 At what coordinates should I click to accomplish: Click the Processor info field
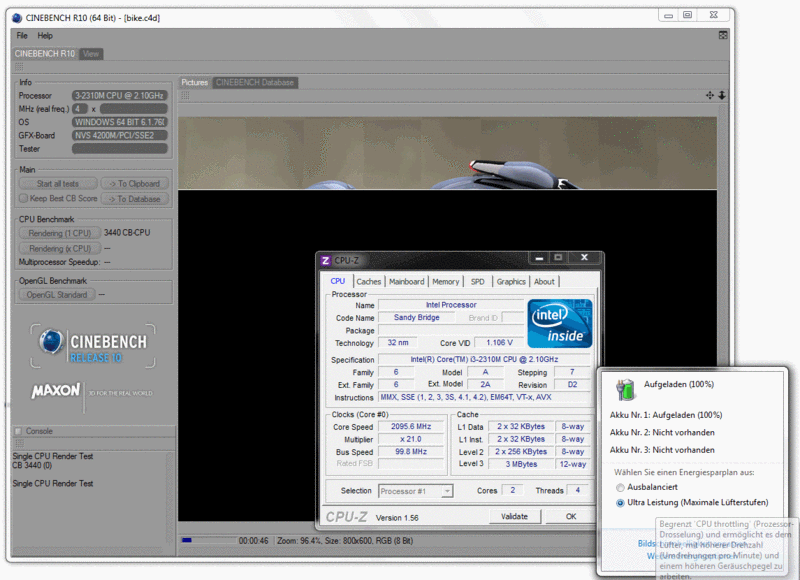[x=119, y=95]
